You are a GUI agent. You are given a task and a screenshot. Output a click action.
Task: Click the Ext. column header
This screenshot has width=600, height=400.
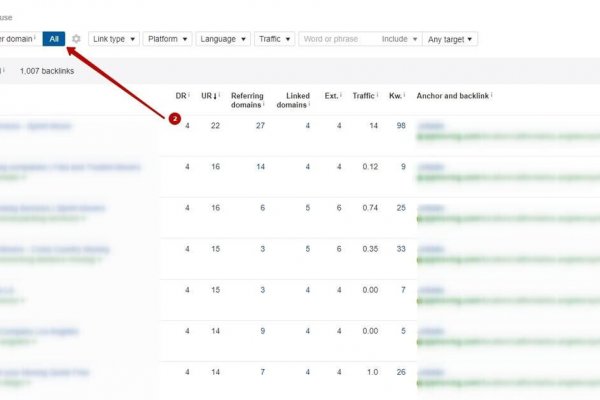[332, 95]
